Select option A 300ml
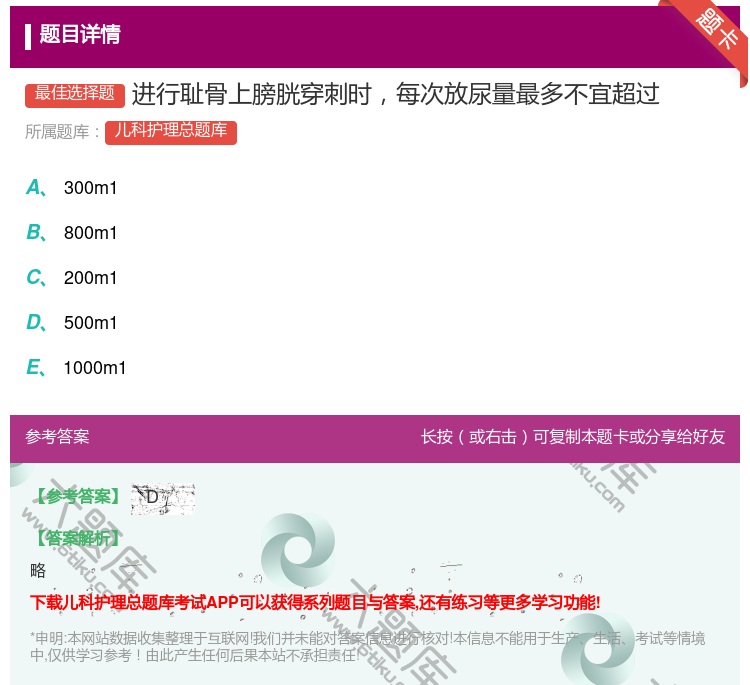Viewport: 750px width, 685px height. [72, 188]
